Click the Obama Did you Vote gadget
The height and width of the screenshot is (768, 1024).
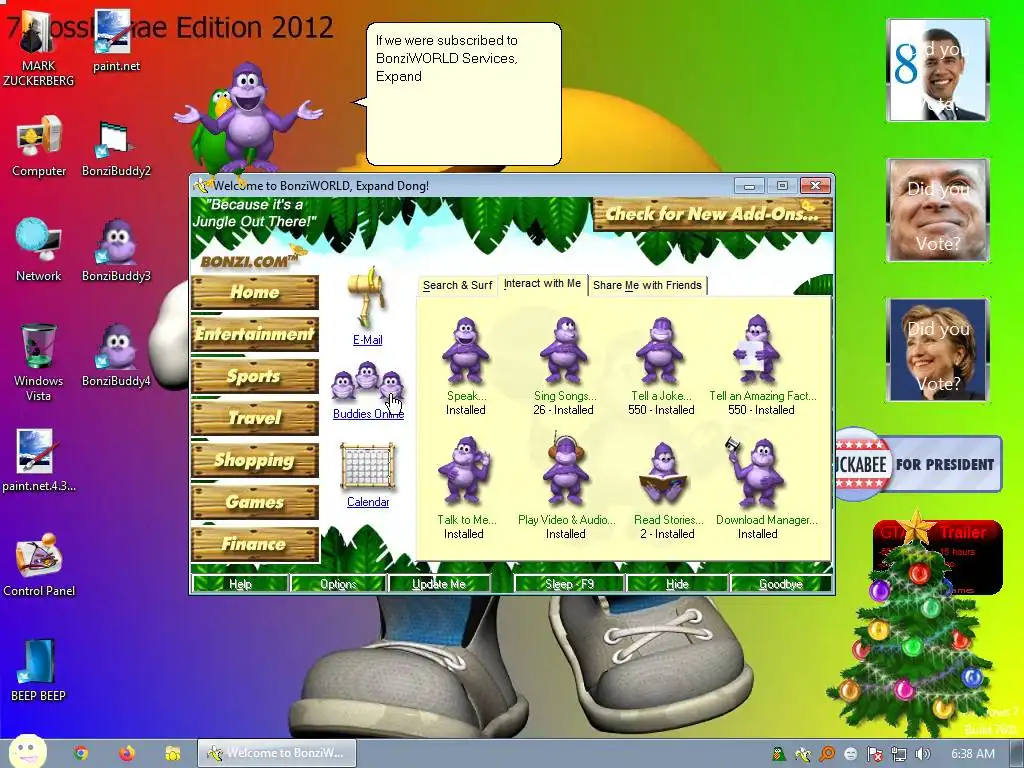(937, 70)
